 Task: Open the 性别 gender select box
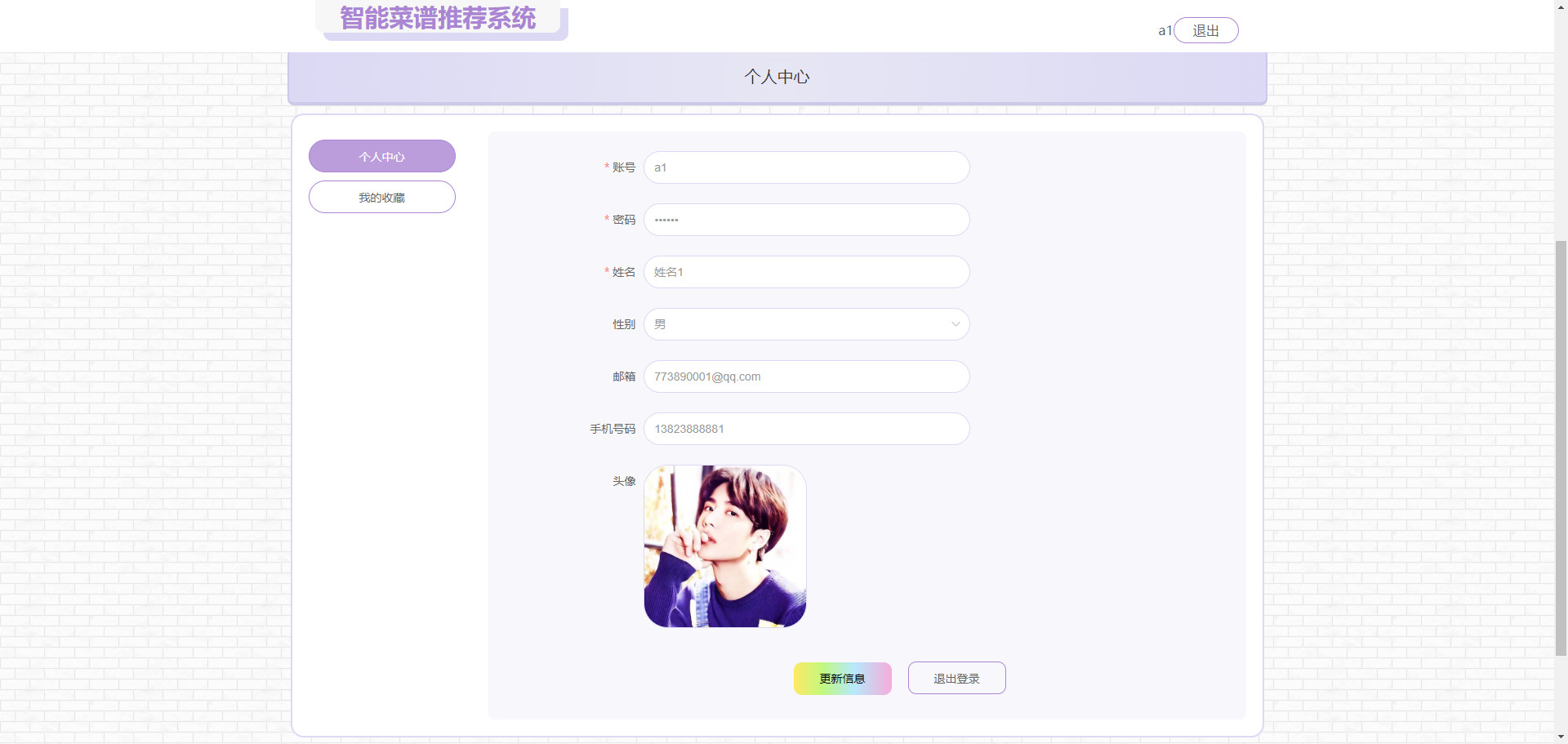click(x=807, y=324)
